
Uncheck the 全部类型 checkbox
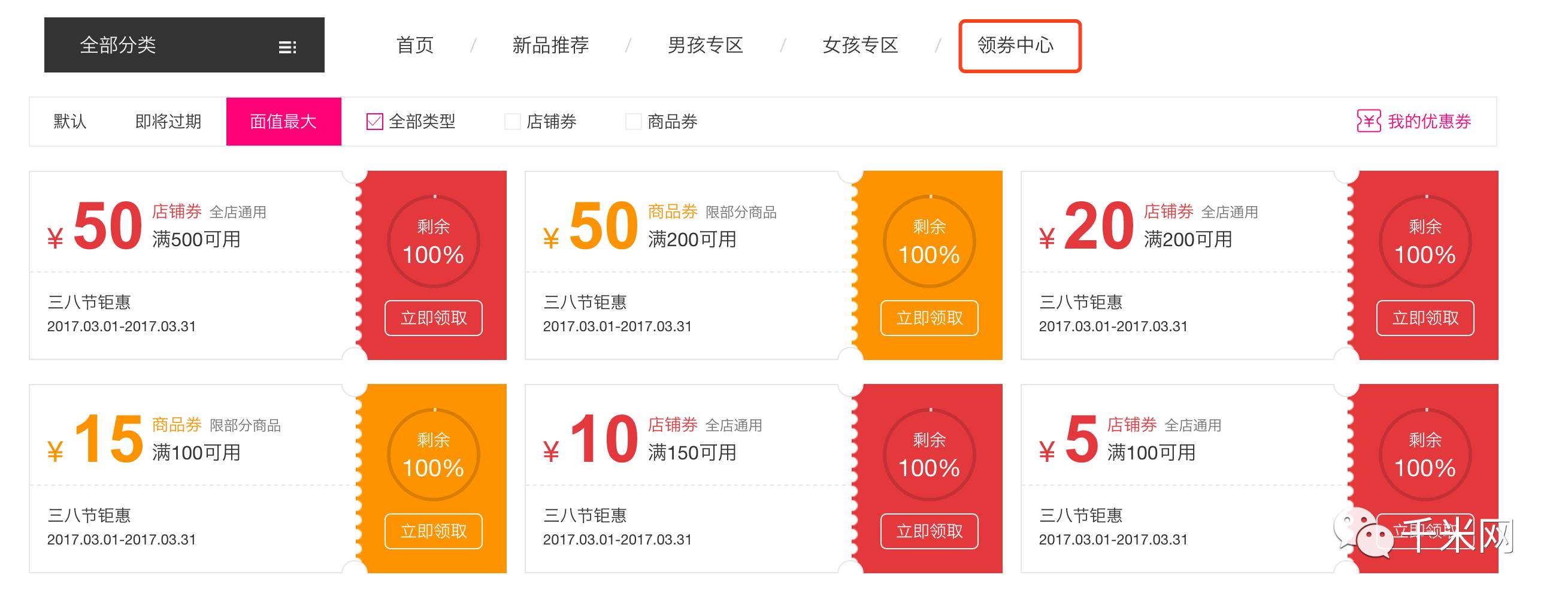pyautogui.click(x=374, y=121)
